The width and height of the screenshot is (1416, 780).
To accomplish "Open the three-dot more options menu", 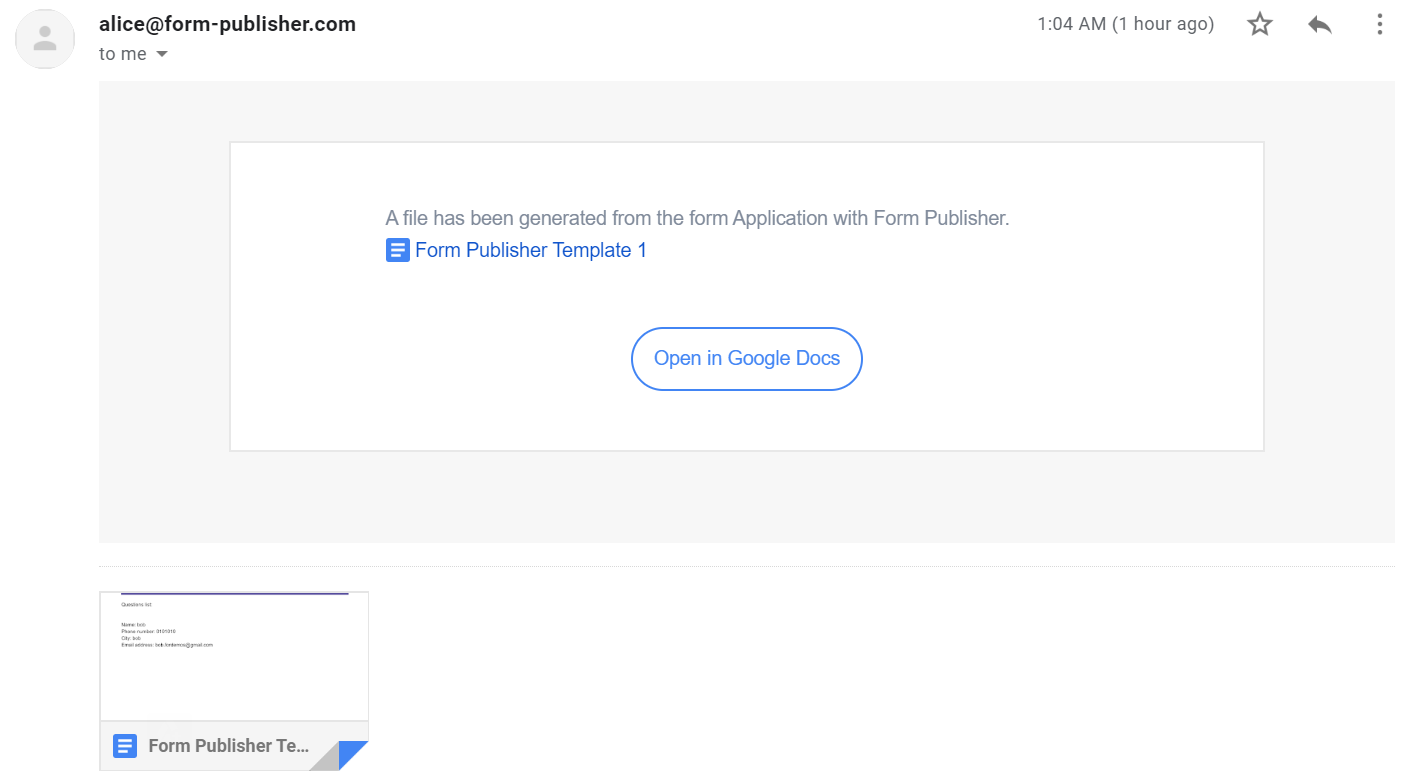I will click(1379, 25).
